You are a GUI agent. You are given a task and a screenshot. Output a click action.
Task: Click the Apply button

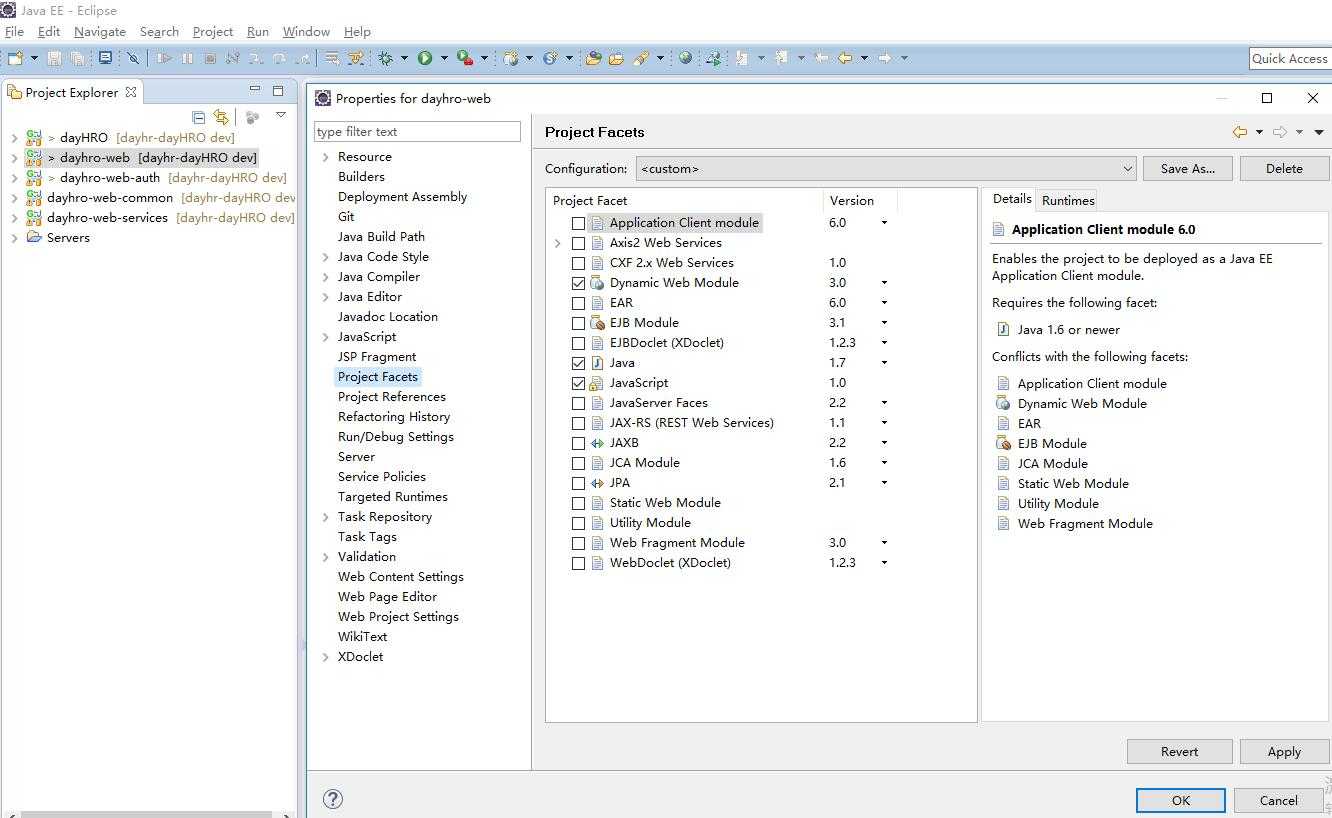[x=1284, y=752]
